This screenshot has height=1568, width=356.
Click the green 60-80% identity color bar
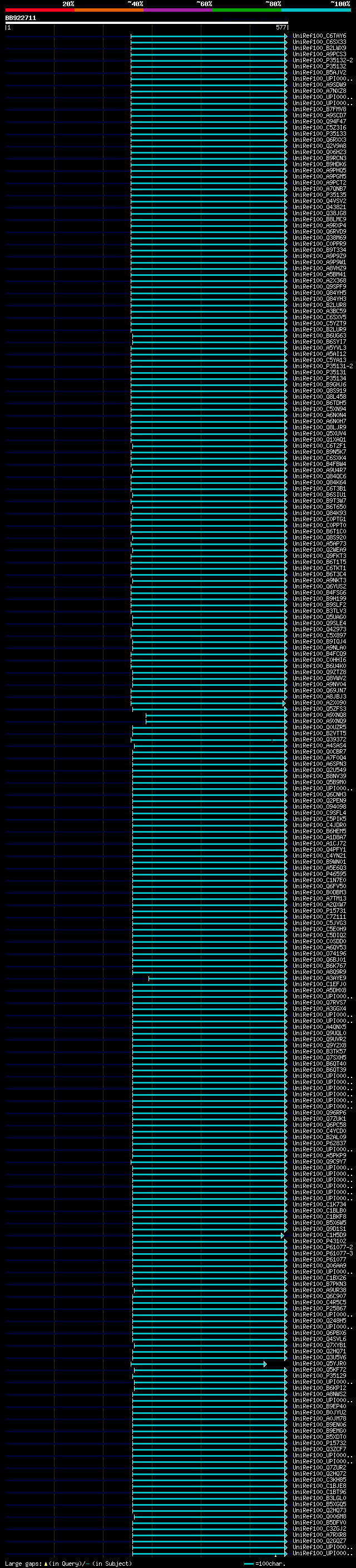247,10
